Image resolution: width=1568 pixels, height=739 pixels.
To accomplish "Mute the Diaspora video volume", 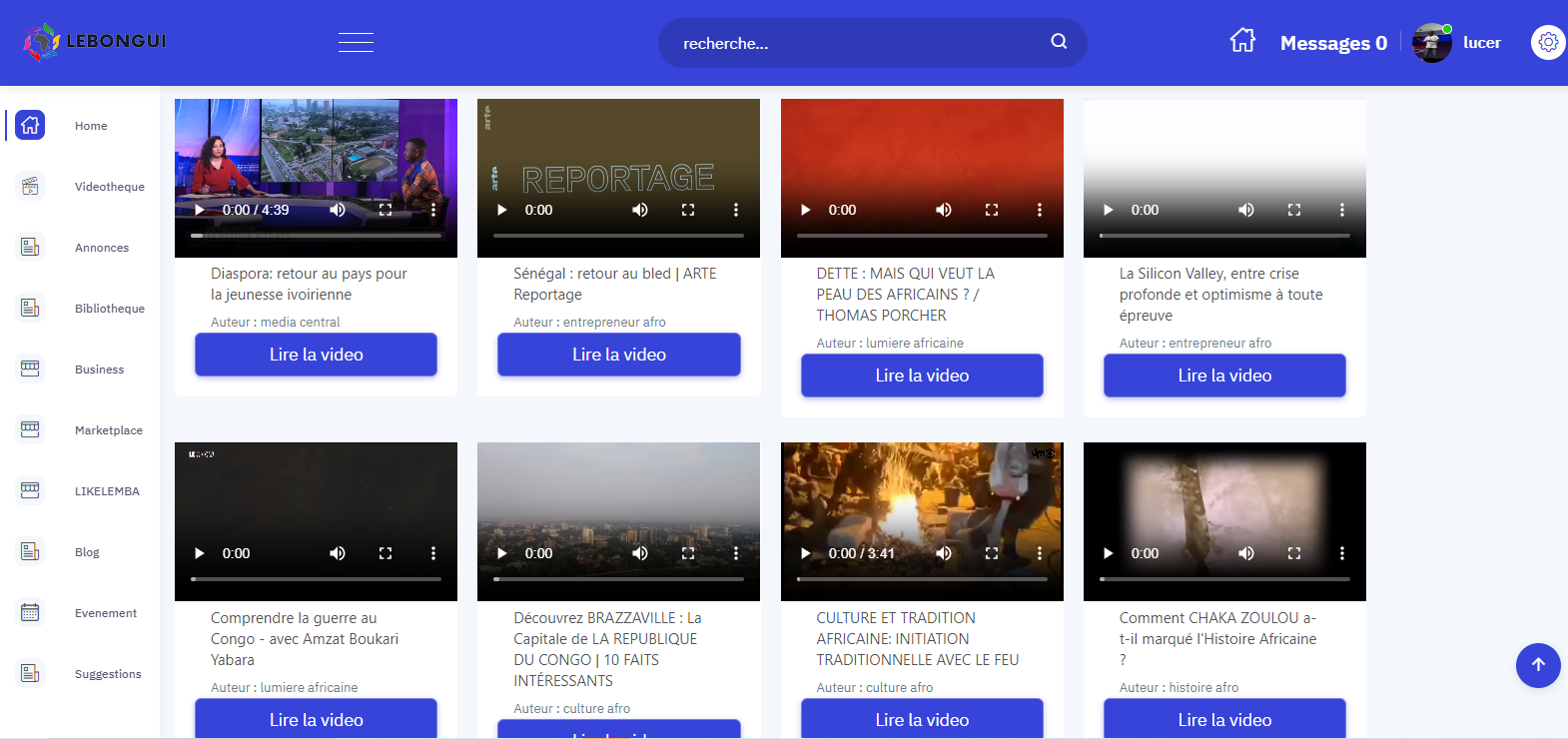I will [338, 210].
